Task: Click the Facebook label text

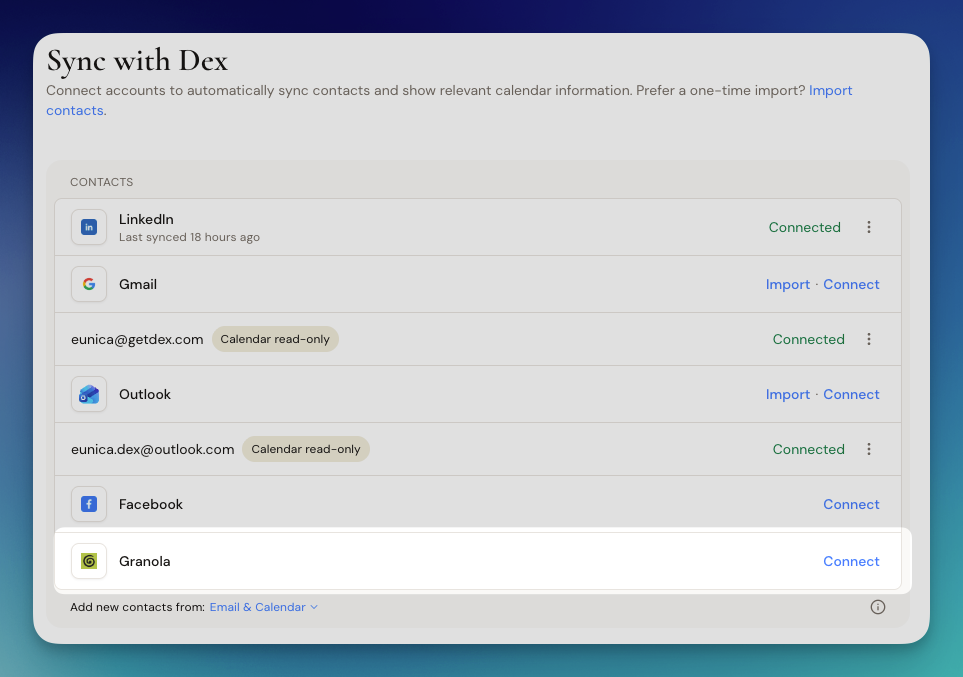Action: [151, 504]
